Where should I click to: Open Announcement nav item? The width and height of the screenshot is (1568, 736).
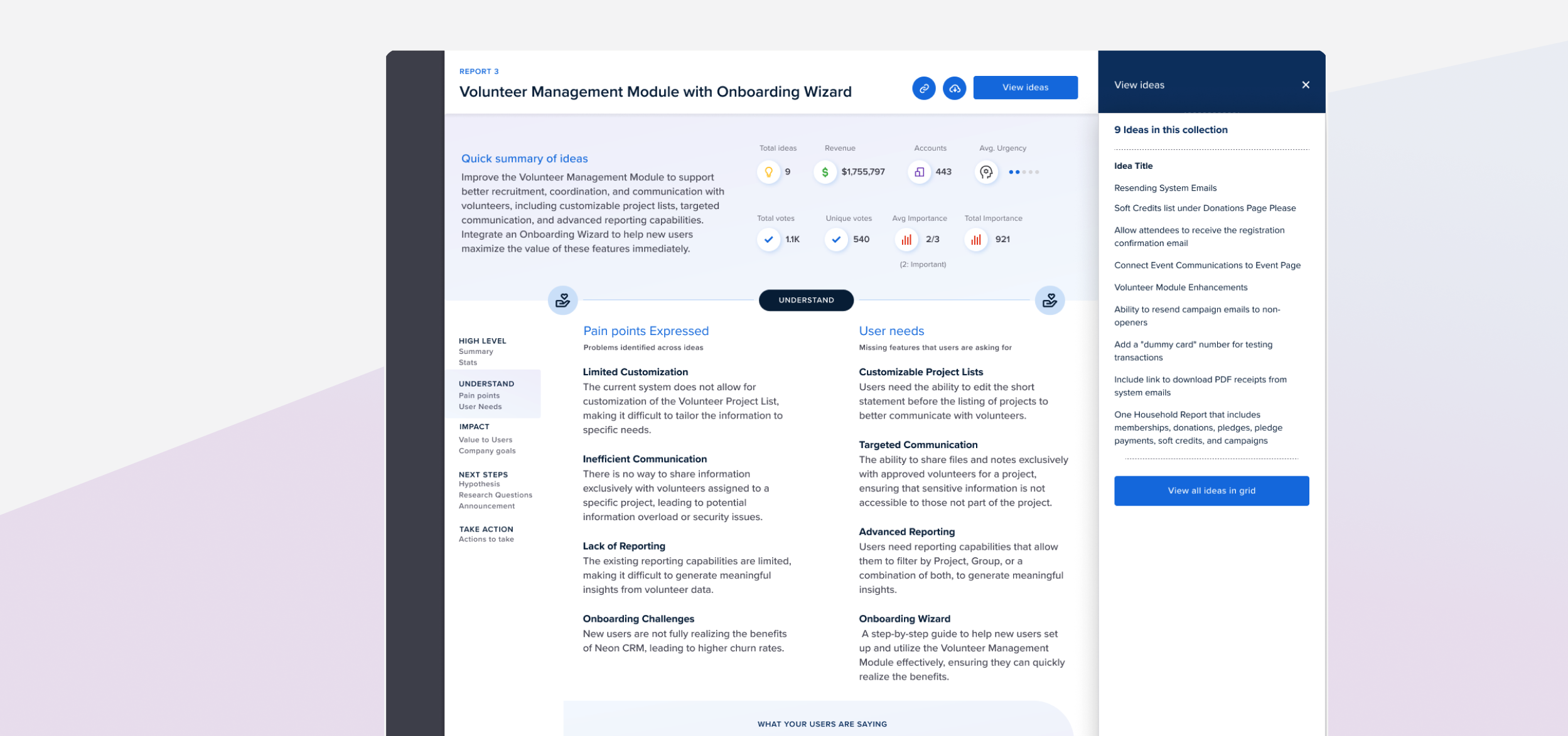point(486,506)
